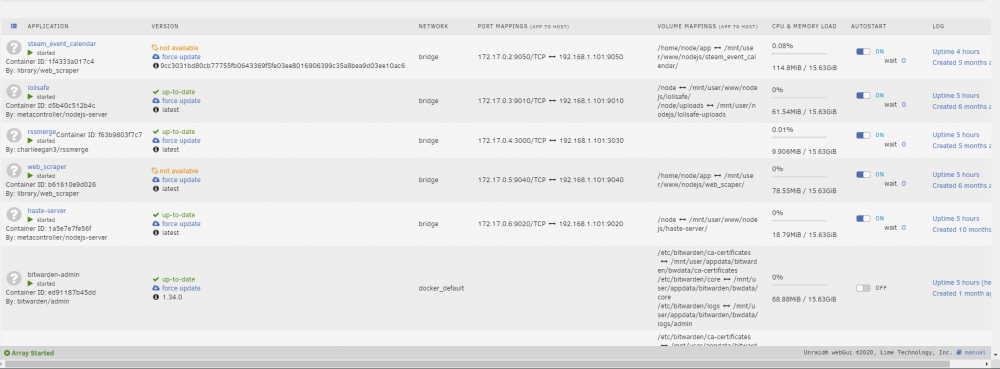Viewport: 1000px width, 369px height.
Task: Click force update for haste-server
Action: 181,224
